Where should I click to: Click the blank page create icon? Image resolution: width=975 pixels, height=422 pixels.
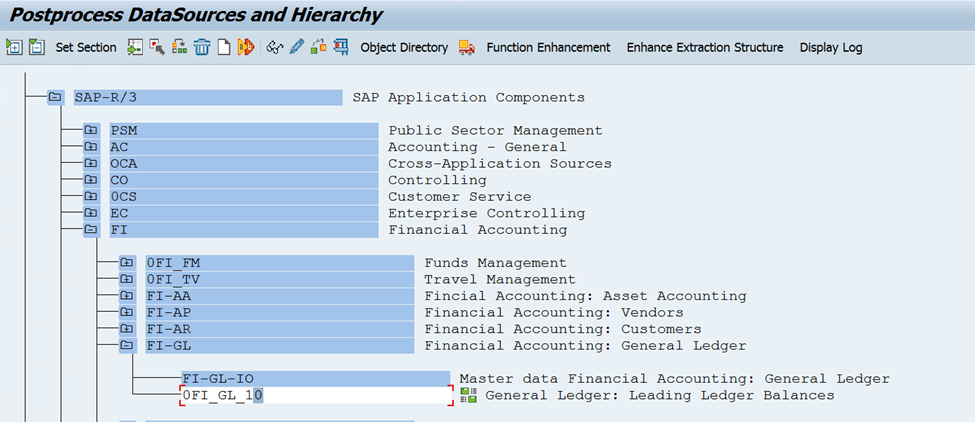click(224, 47)
